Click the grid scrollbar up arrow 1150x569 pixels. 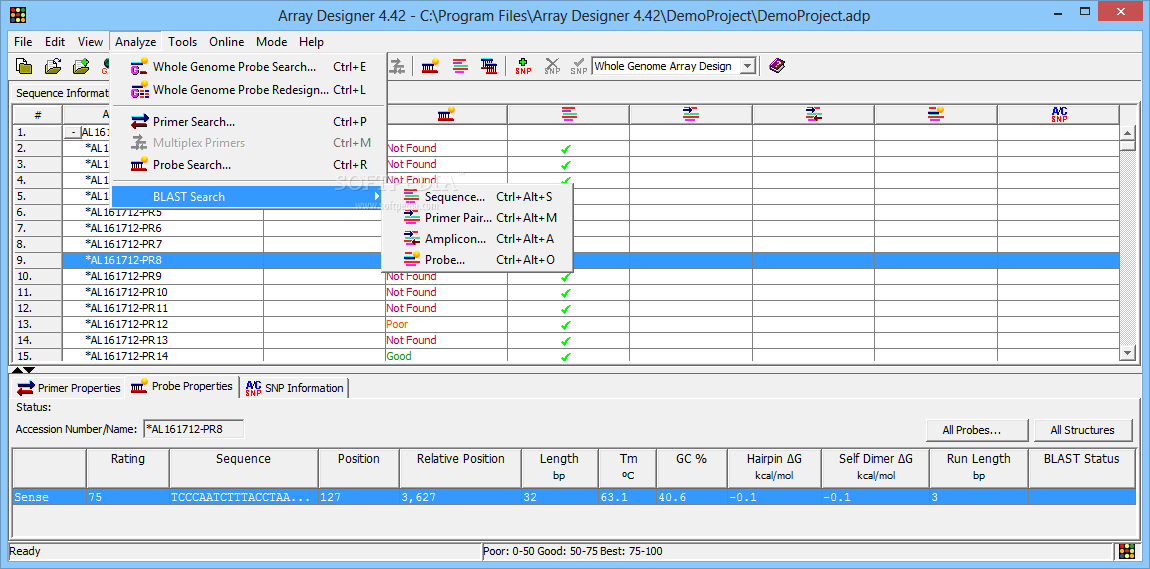pos(1128,132)
